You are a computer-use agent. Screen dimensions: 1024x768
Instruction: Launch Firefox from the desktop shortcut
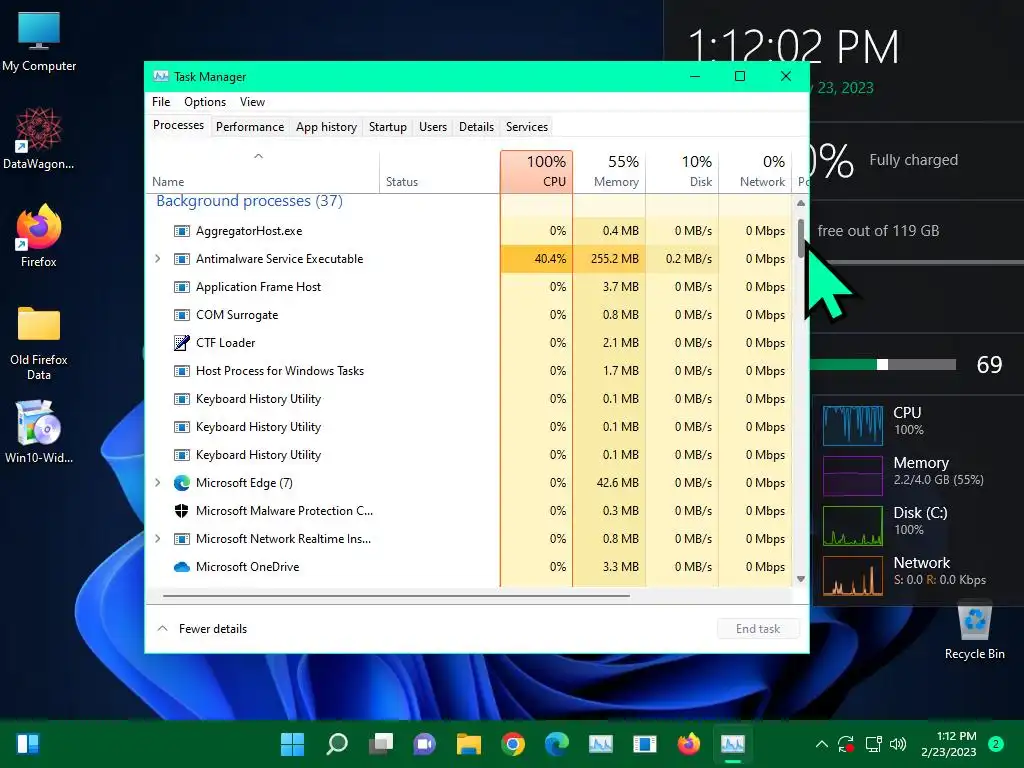[39, 235]
